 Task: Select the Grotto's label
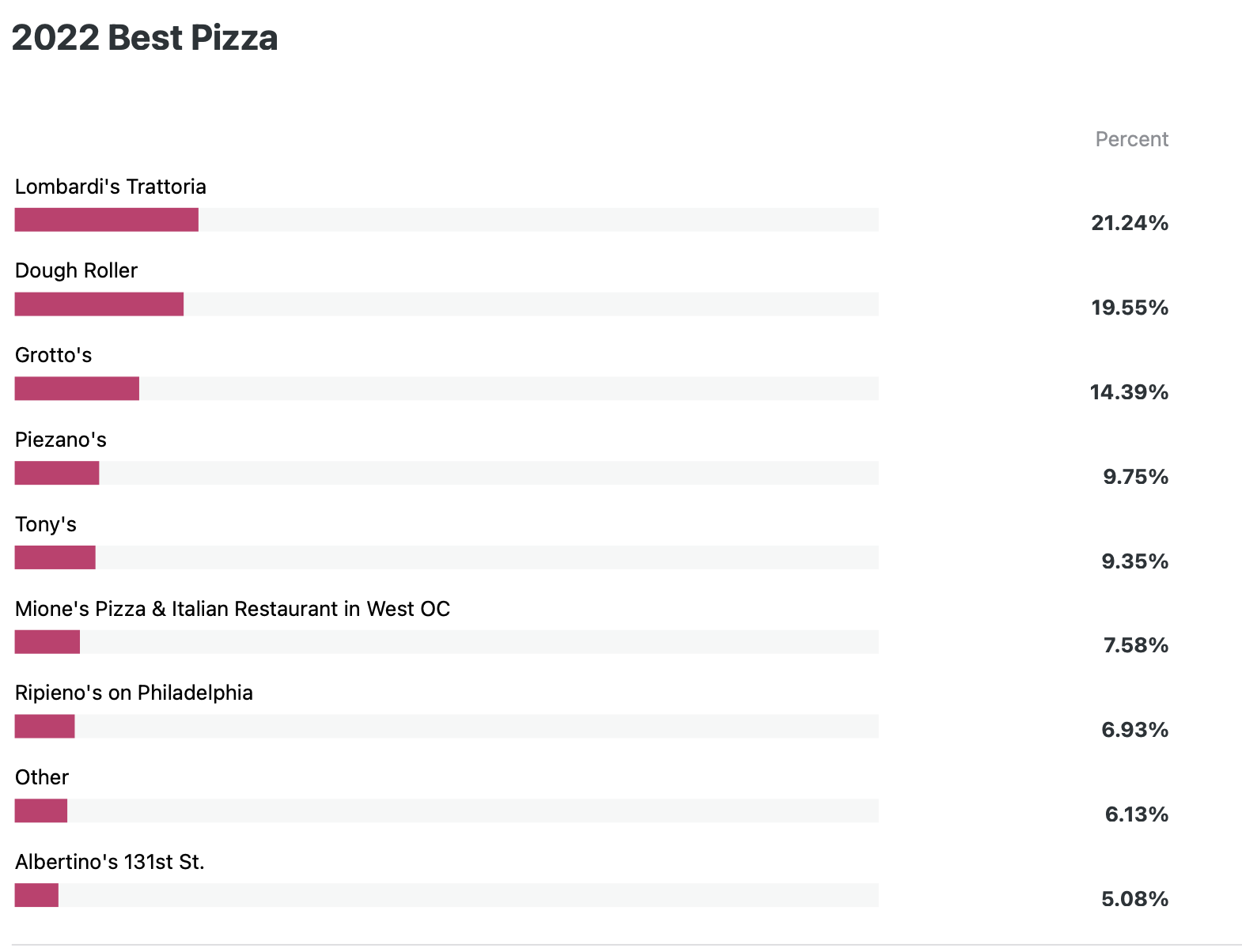(54, 355)
